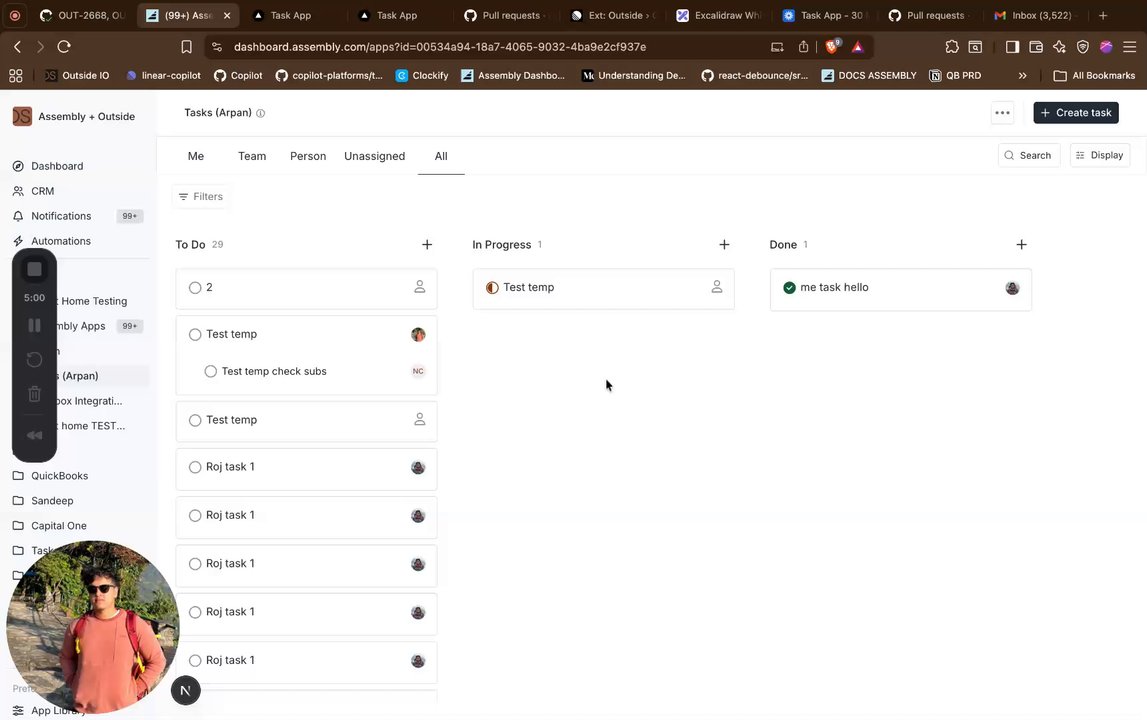Screen dimensions: 1147x720
Task: Add a task to the In Progress column
Action: tap(724, 245)
